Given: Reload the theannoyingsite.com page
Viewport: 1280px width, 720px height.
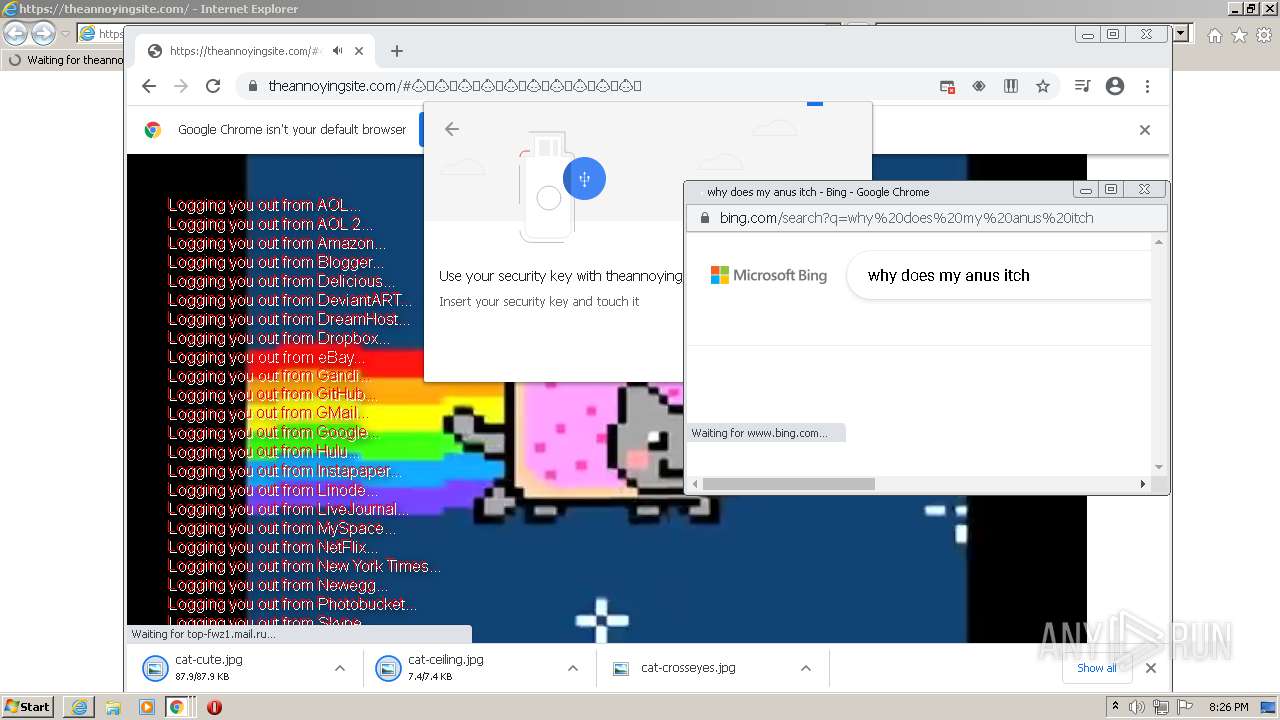Looking at the screenshot, I should tap(213, 86).
